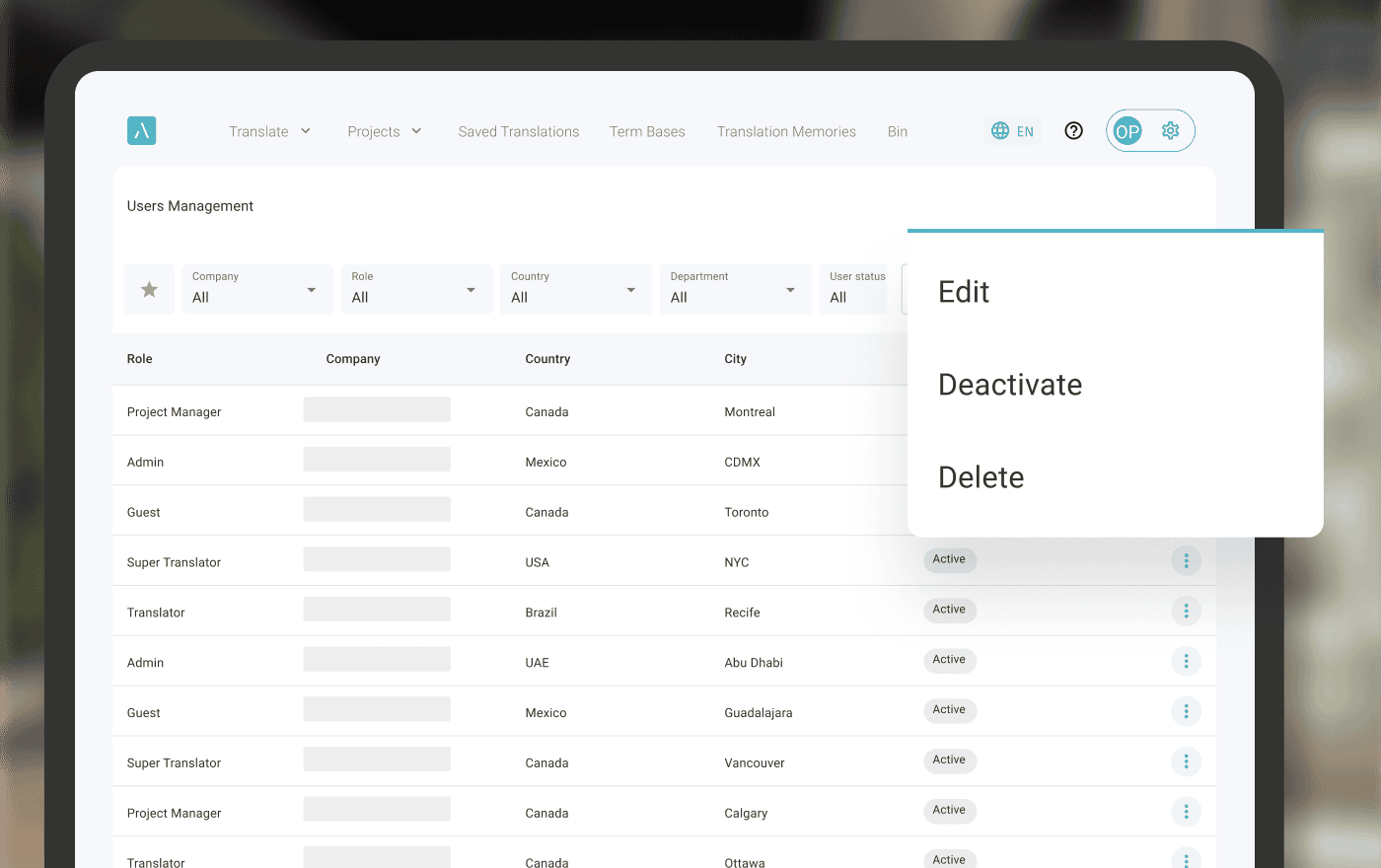Expand the Translate menu in navigation
The height and width of the screenshot is (868, 1381).
pos(269,131)
